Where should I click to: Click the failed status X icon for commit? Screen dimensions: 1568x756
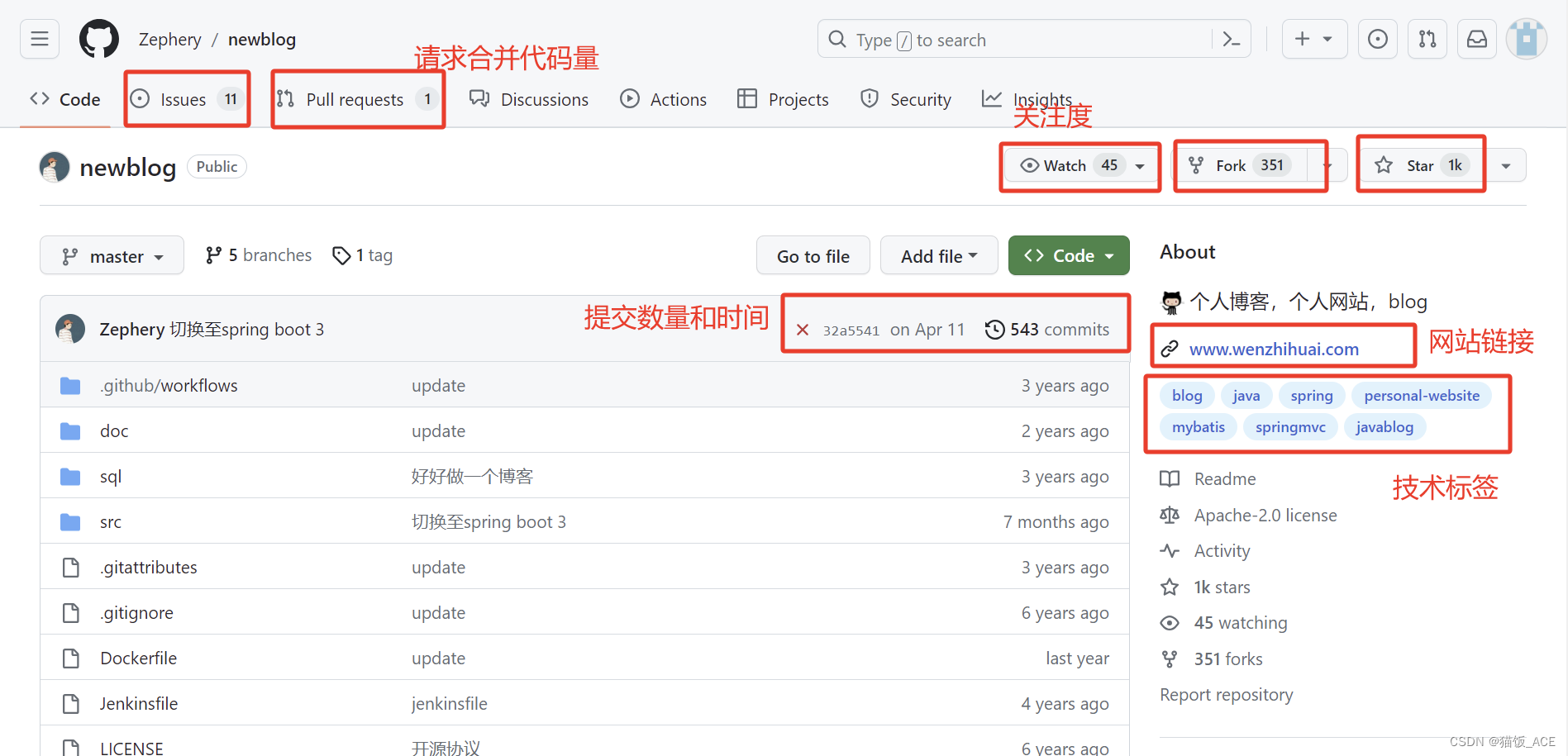click(x=803, y=330)
